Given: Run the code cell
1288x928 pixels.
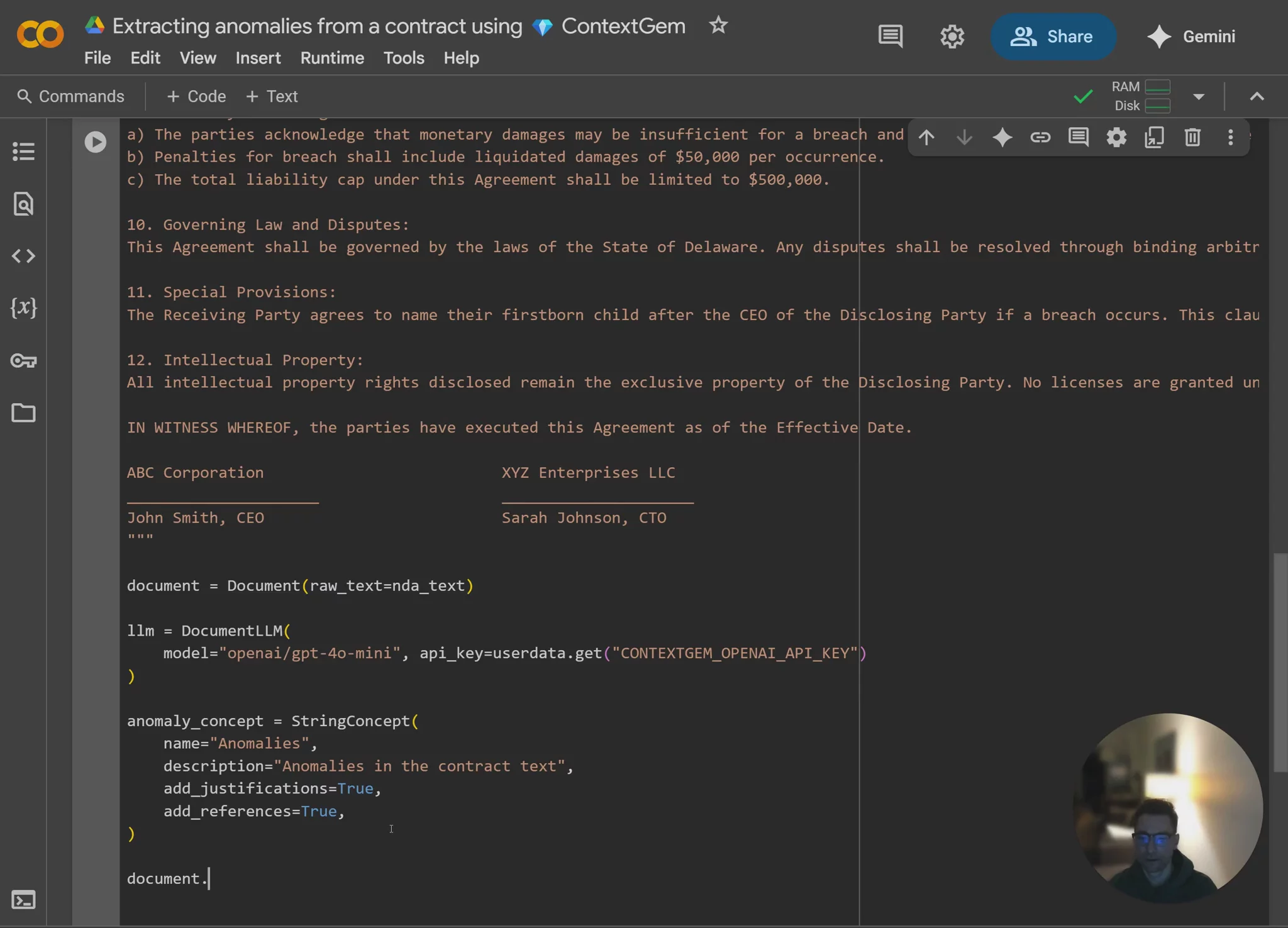Looking at the screenshot, I should coord(95,142).
